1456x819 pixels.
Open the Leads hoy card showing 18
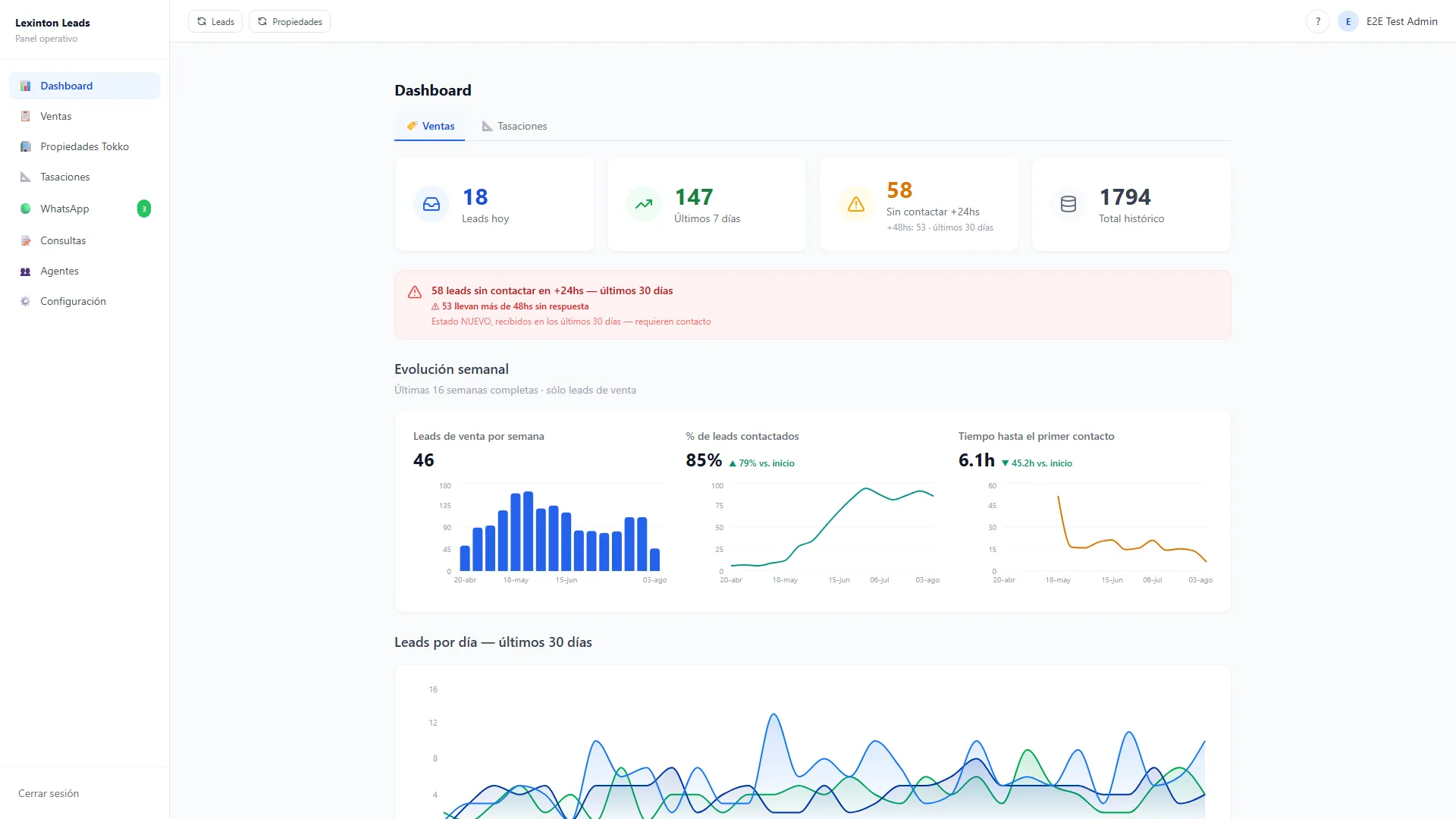coord(494,204)
